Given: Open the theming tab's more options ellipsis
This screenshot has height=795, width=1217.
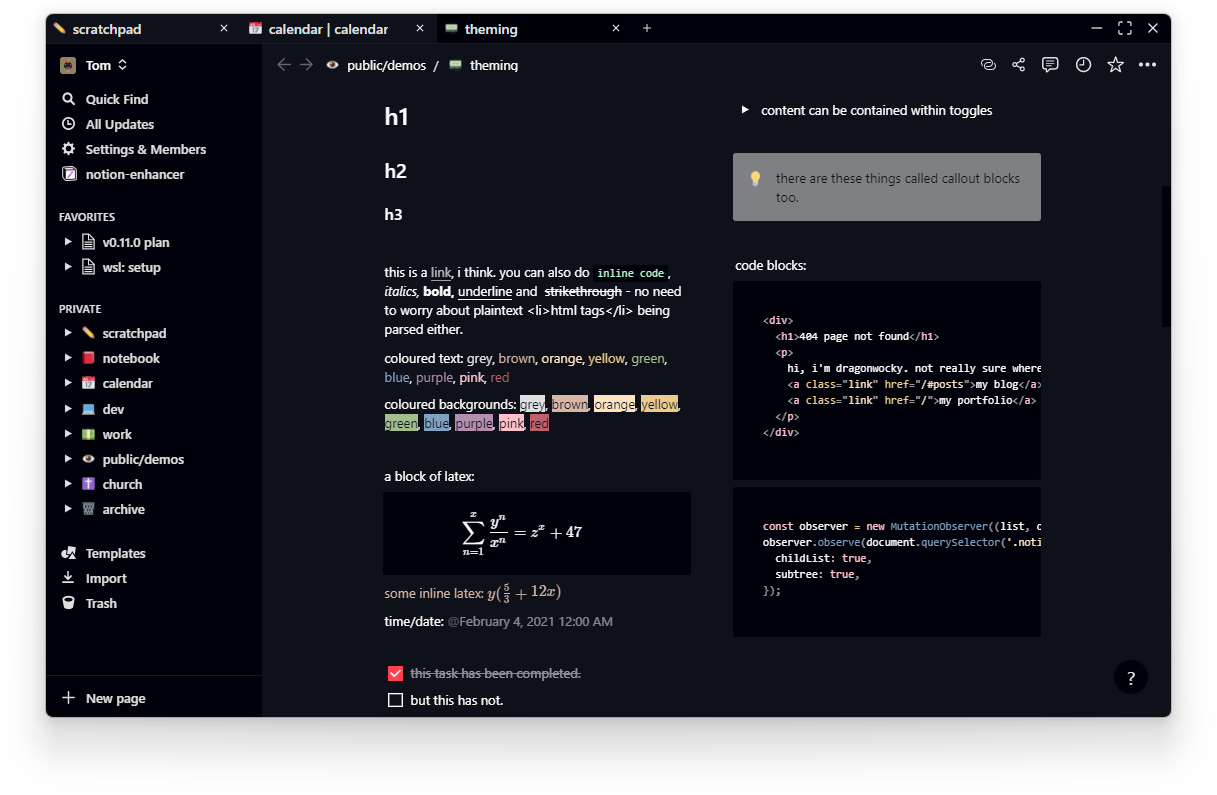Looking at the screenshot, I should pos(1147,64).
